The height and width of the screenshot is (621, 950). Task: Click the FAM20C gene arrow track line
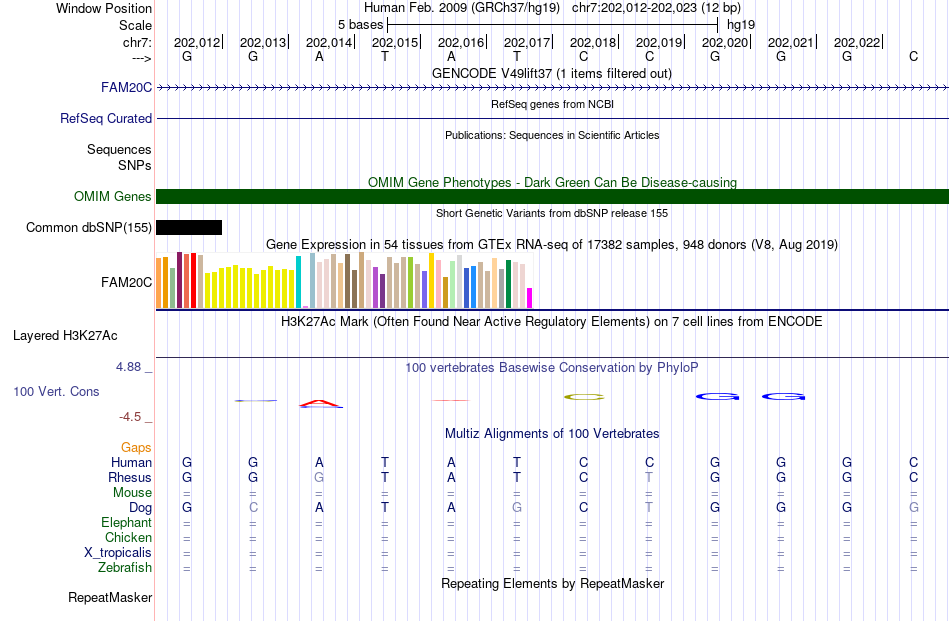[553, 88]
